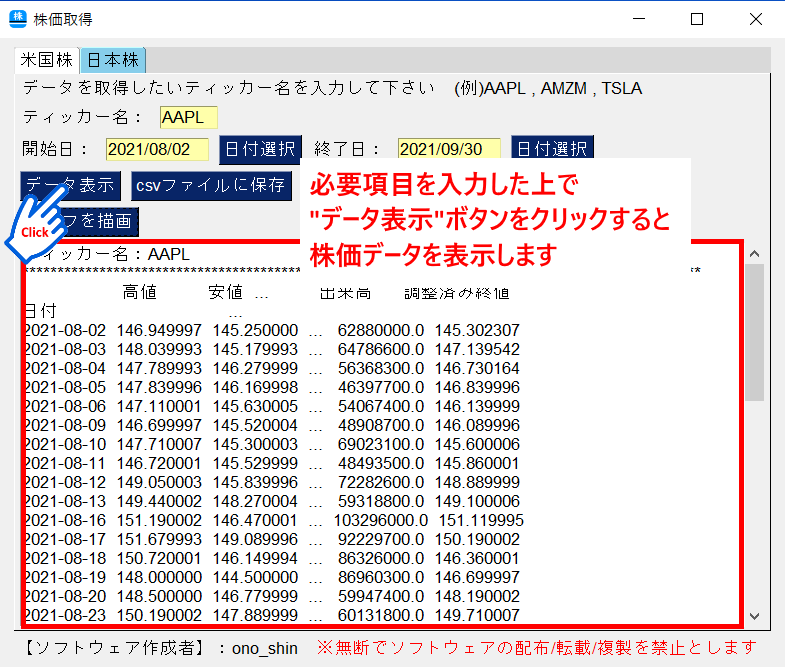Click the author name ono_shin
The height and width of the screenshot is (667, 785).
pyautogui.click(x=265, y=649)
